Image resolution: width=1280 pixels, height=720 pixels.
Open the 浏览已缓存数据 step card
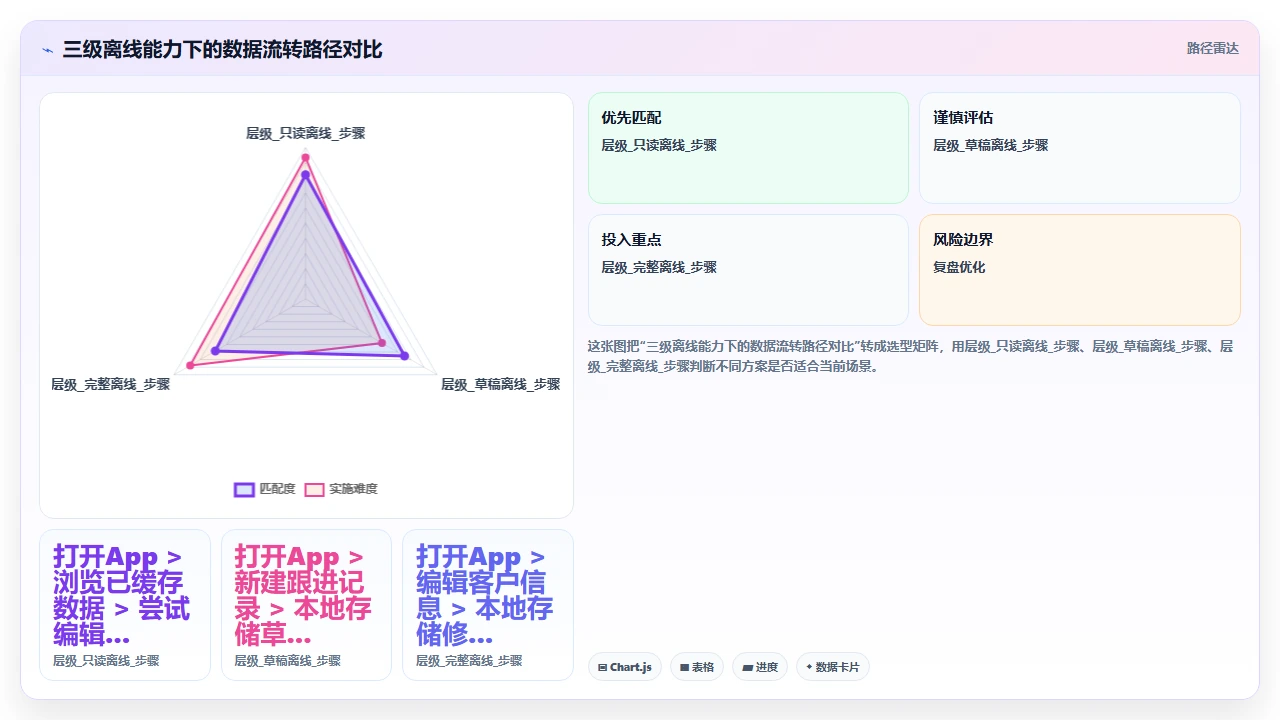(125, 605)
